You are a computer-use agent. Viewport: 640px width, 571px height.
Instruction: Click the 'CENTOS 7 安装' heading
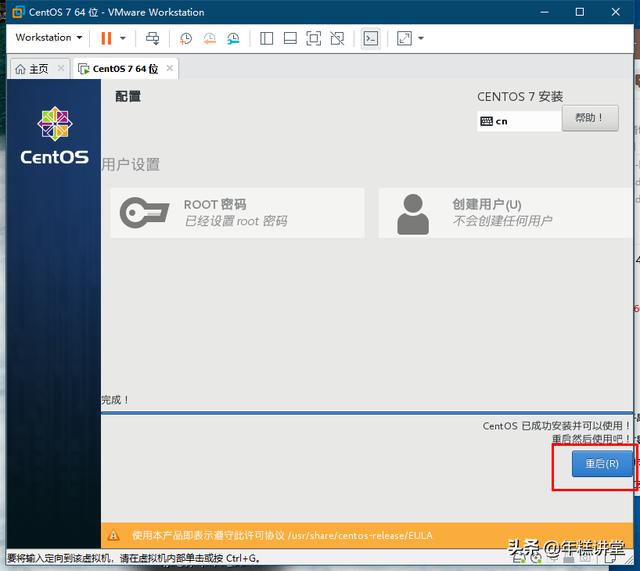(x=520, y=97)
